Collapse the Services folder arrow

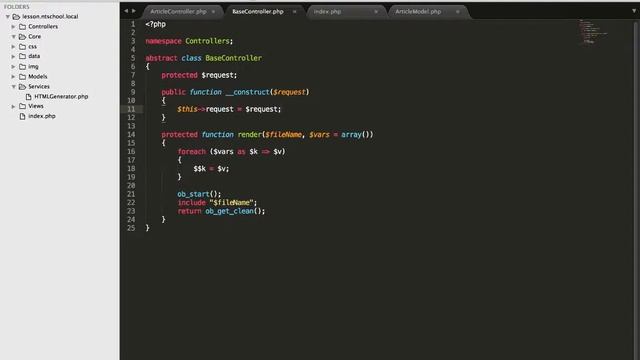(x=13, y=87)
